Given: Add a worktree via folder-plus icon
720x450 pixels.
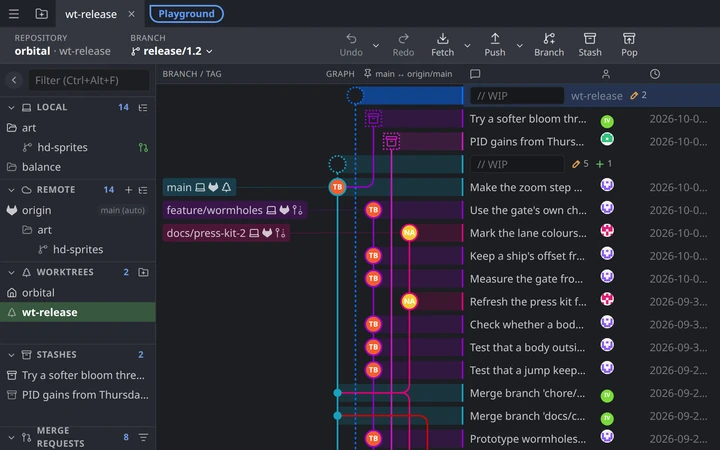Looking at the screenshot, I should (143, 272).
